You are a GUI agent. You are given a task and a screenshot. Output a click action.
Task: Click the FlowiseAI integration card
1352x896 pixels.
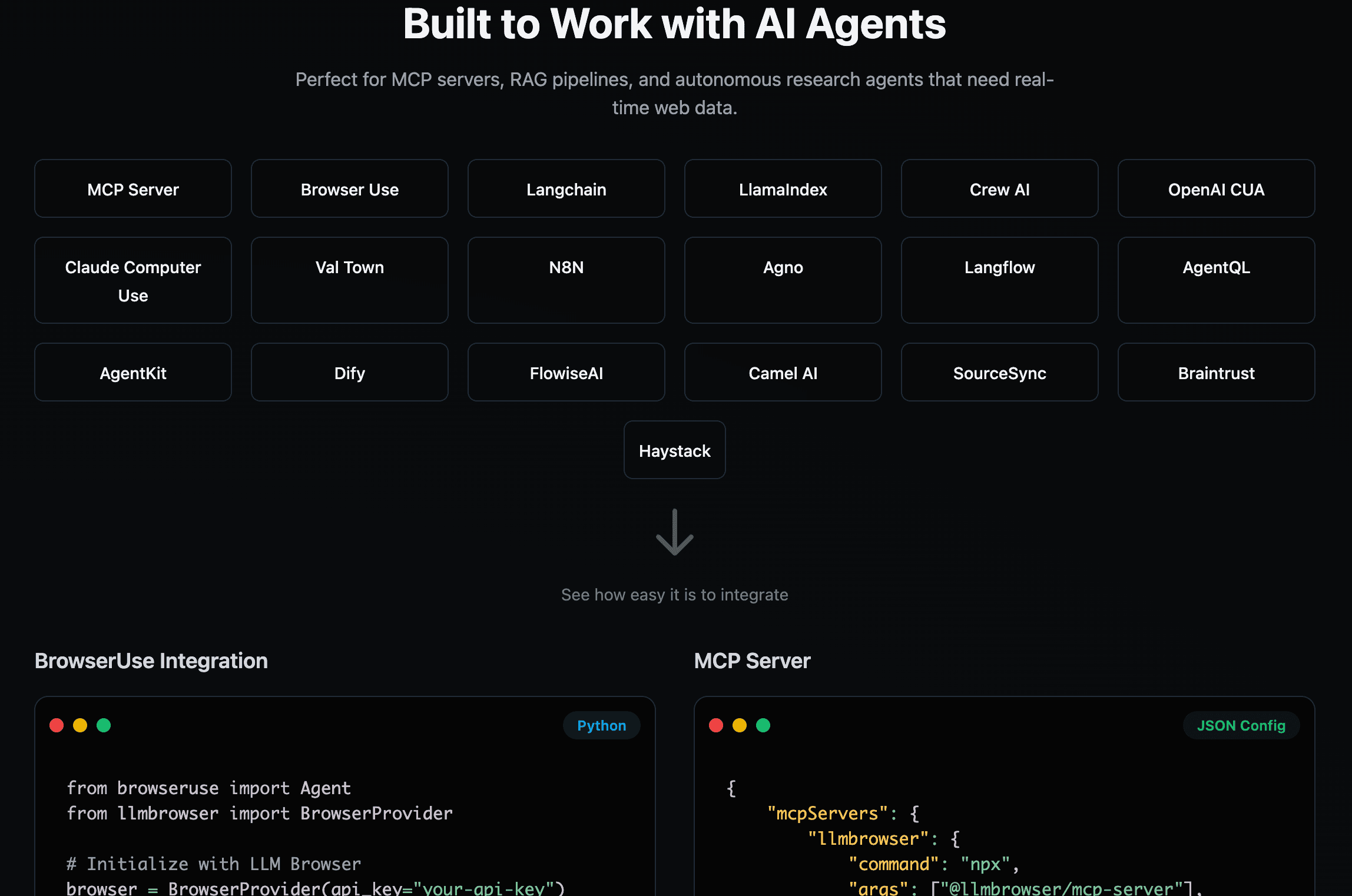[566, 373]
